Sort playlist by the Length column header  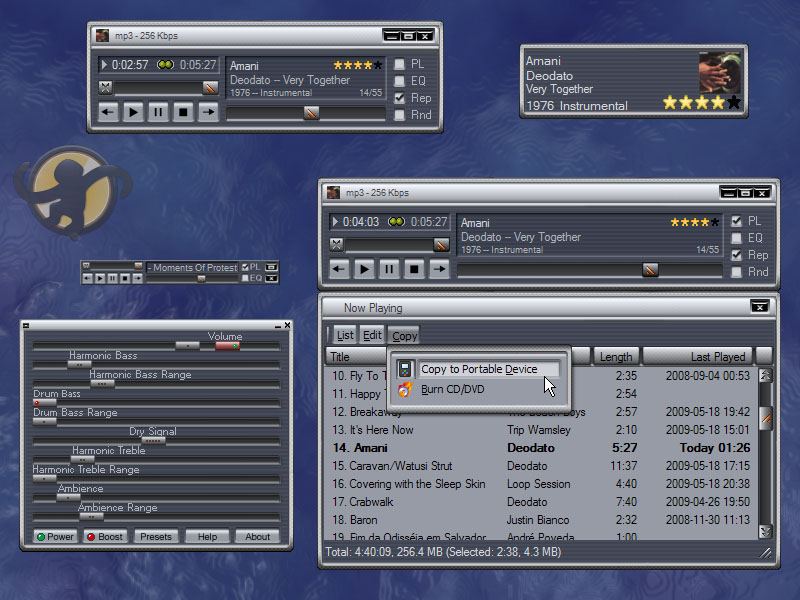tap(616, 357)
